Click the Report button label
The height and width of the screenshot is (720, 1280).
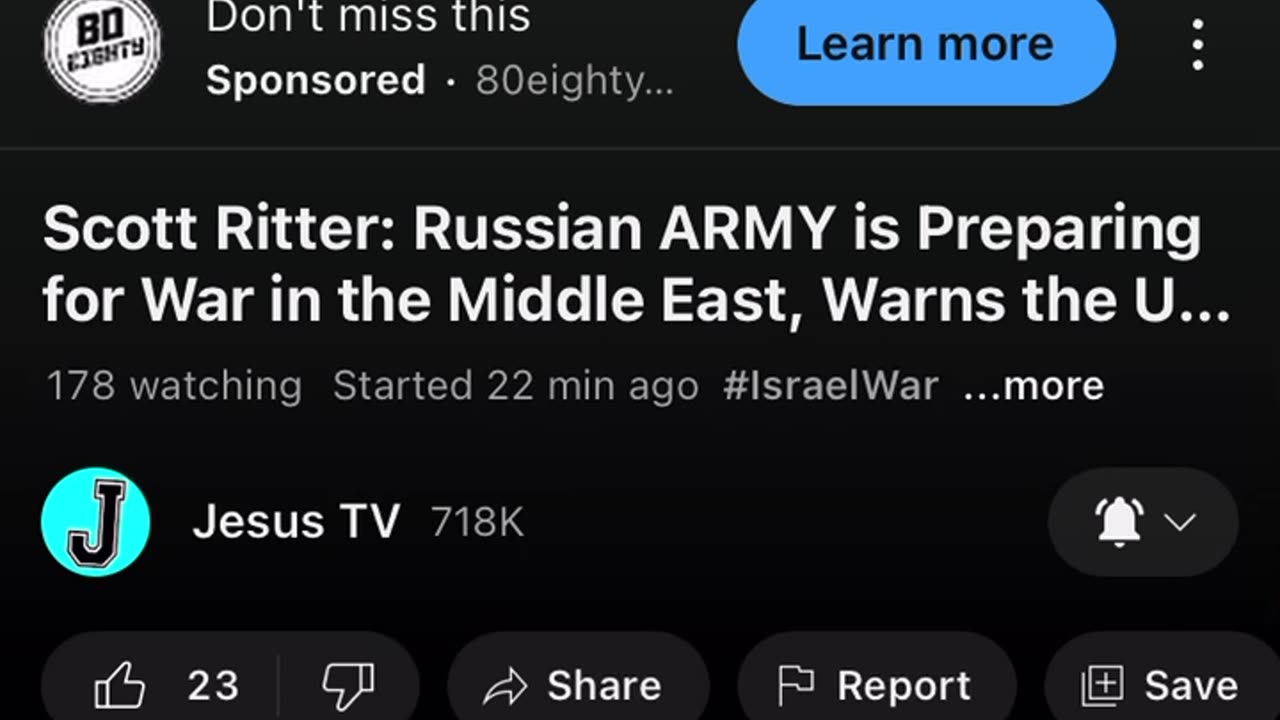[x=904, y=686]
